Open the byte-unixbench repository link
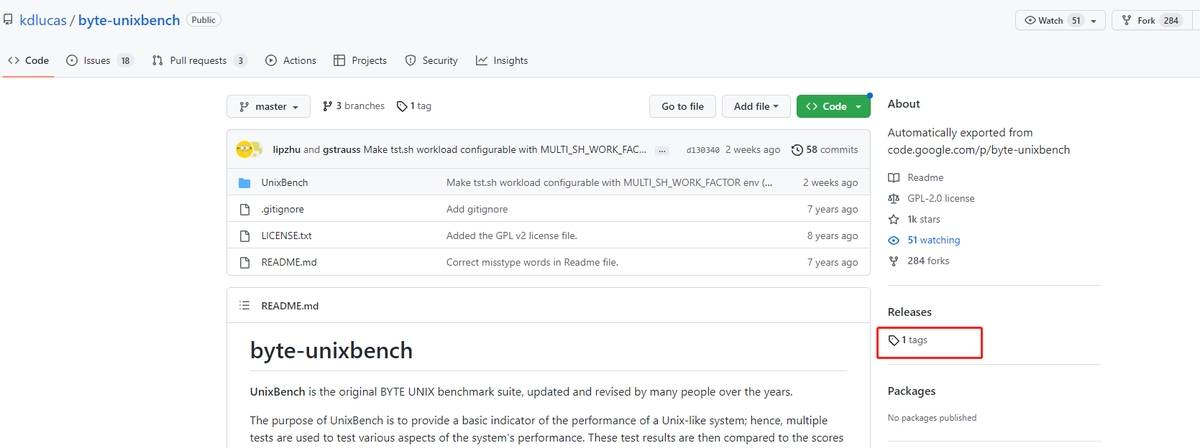Image resolution: width=1200 pixels, height=448 pixels. click(x=127, y=20)
